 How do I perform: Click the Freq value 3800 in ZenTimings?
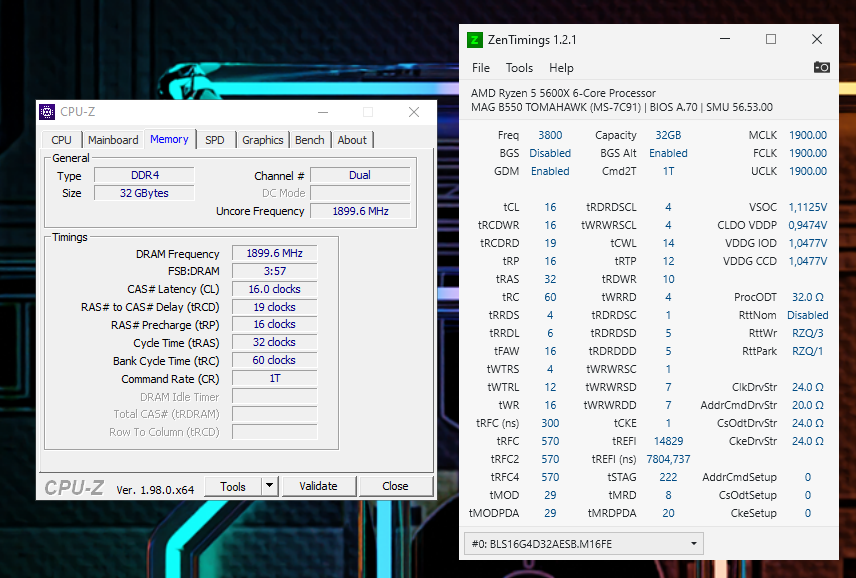(550, 135)
